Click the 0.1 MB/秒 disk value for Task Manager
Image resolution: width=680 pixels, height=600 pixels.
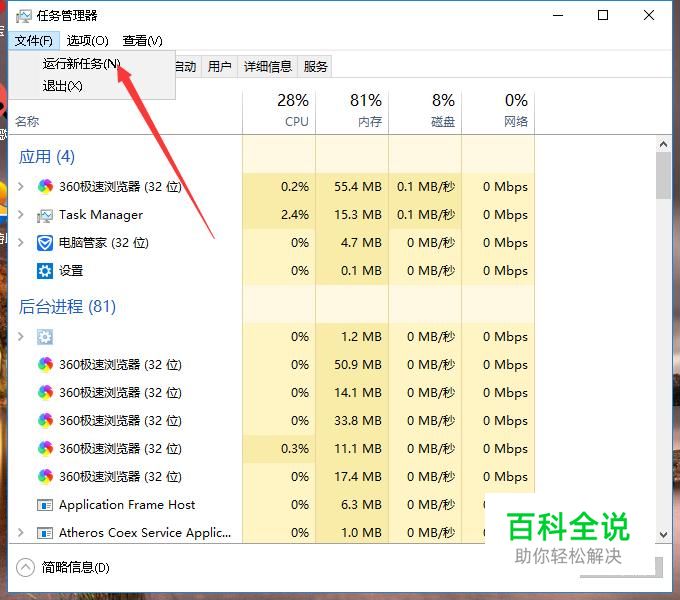[x=426, y=215]
